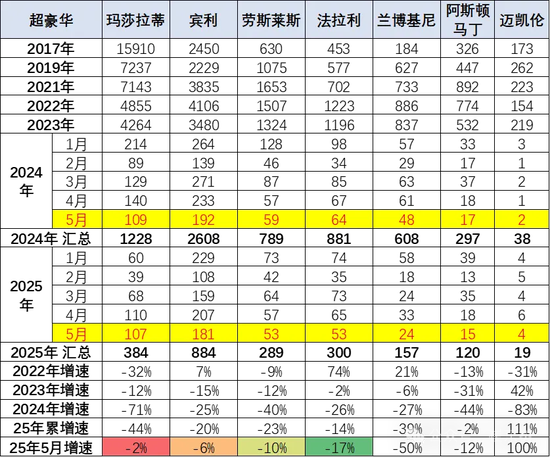550x457 pixels.
Task: Select the 2023年增速 row label
Action: [x=51, y=390]
